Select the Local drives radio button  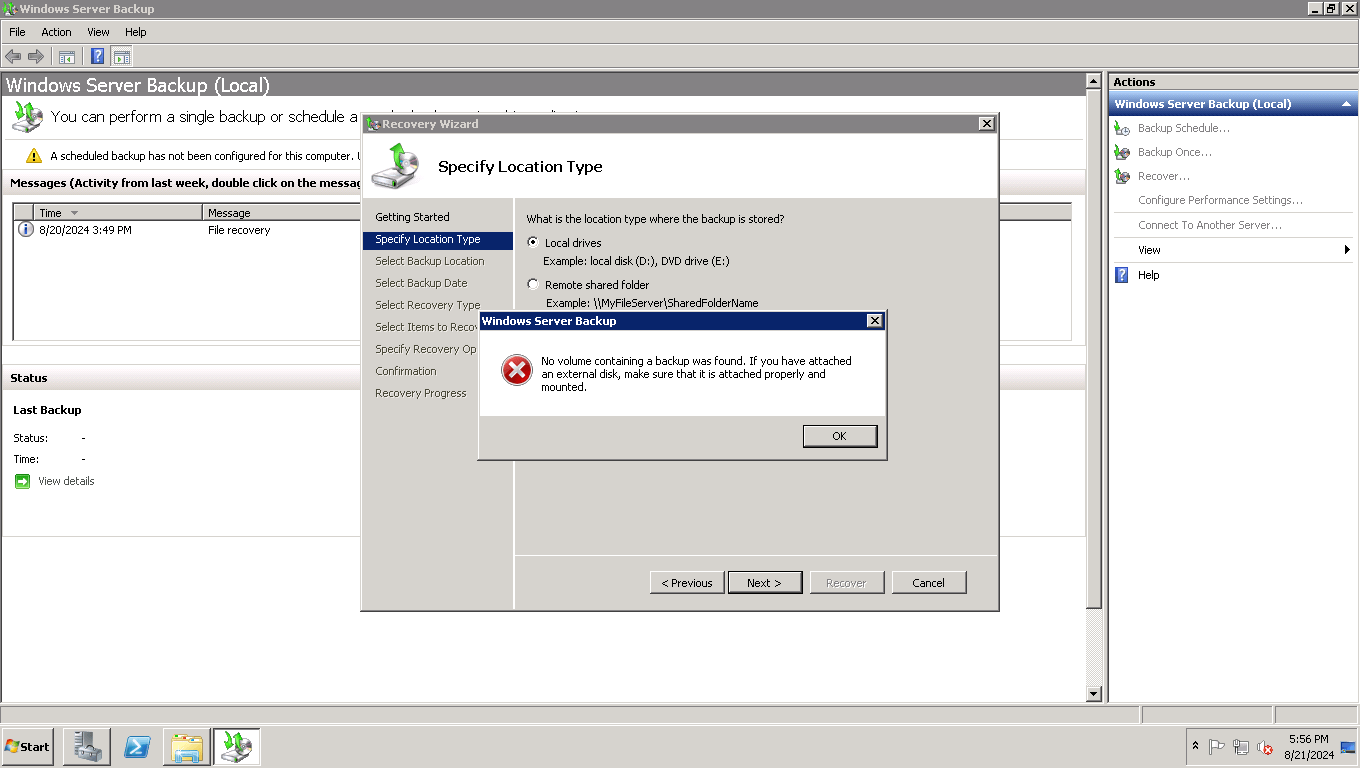pyautogui.click(x=533, y=243)
